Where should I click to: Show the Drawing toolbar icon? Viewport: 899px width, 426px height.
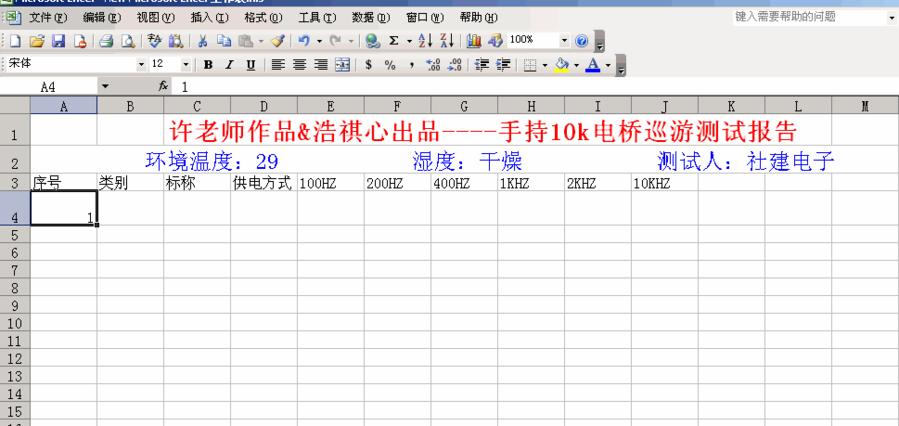tap(495, 41)
